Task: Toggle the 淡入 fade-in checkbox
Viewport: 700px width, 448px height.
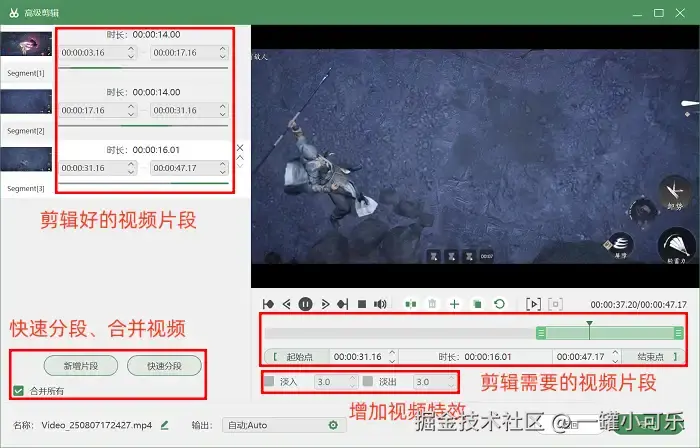Action: pos(269,382)
